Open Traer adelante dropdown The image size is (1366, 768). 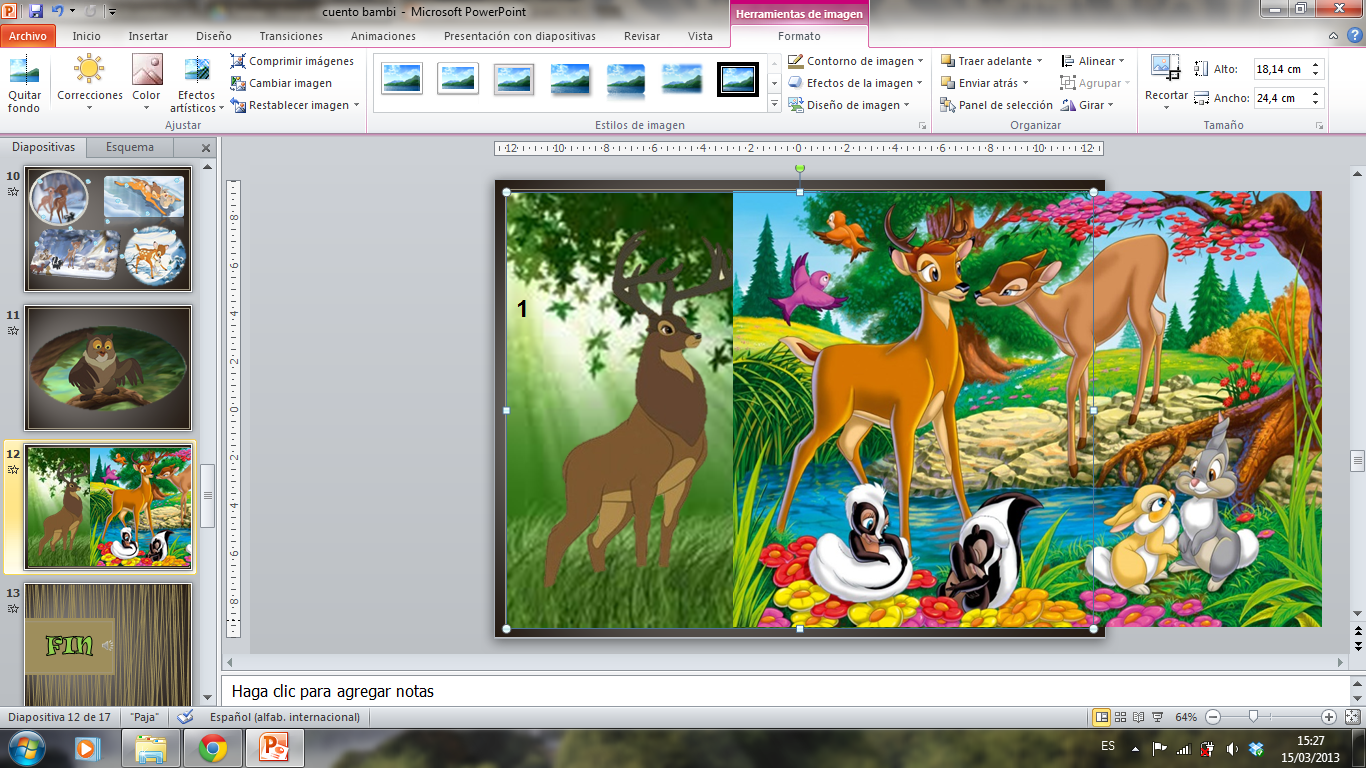[992, 61]
